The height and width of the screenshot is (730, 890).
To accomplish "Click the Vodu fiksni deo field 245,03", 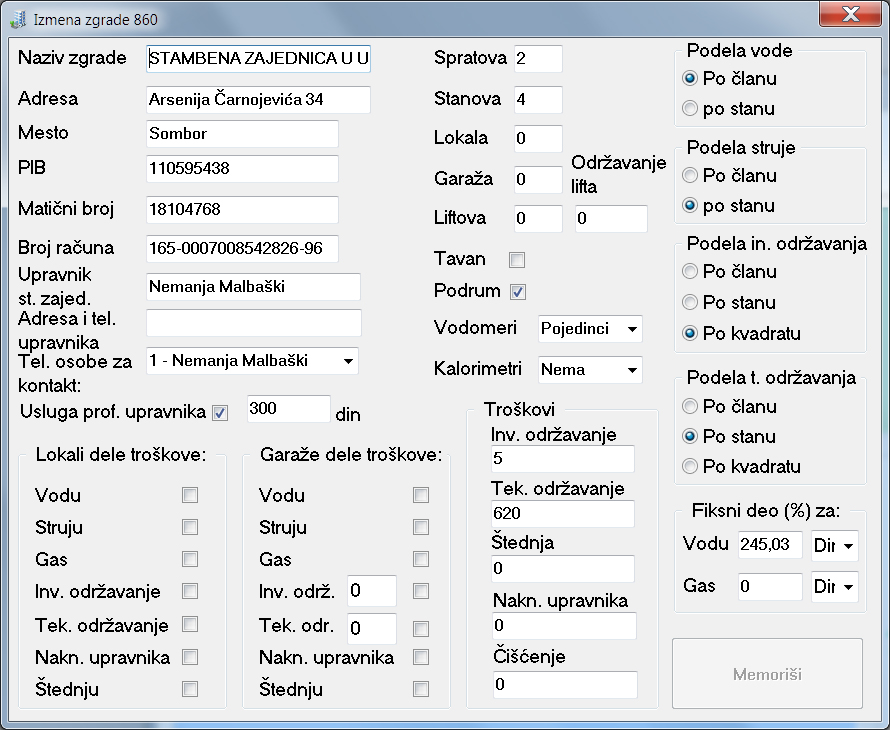I will (770, 545).
